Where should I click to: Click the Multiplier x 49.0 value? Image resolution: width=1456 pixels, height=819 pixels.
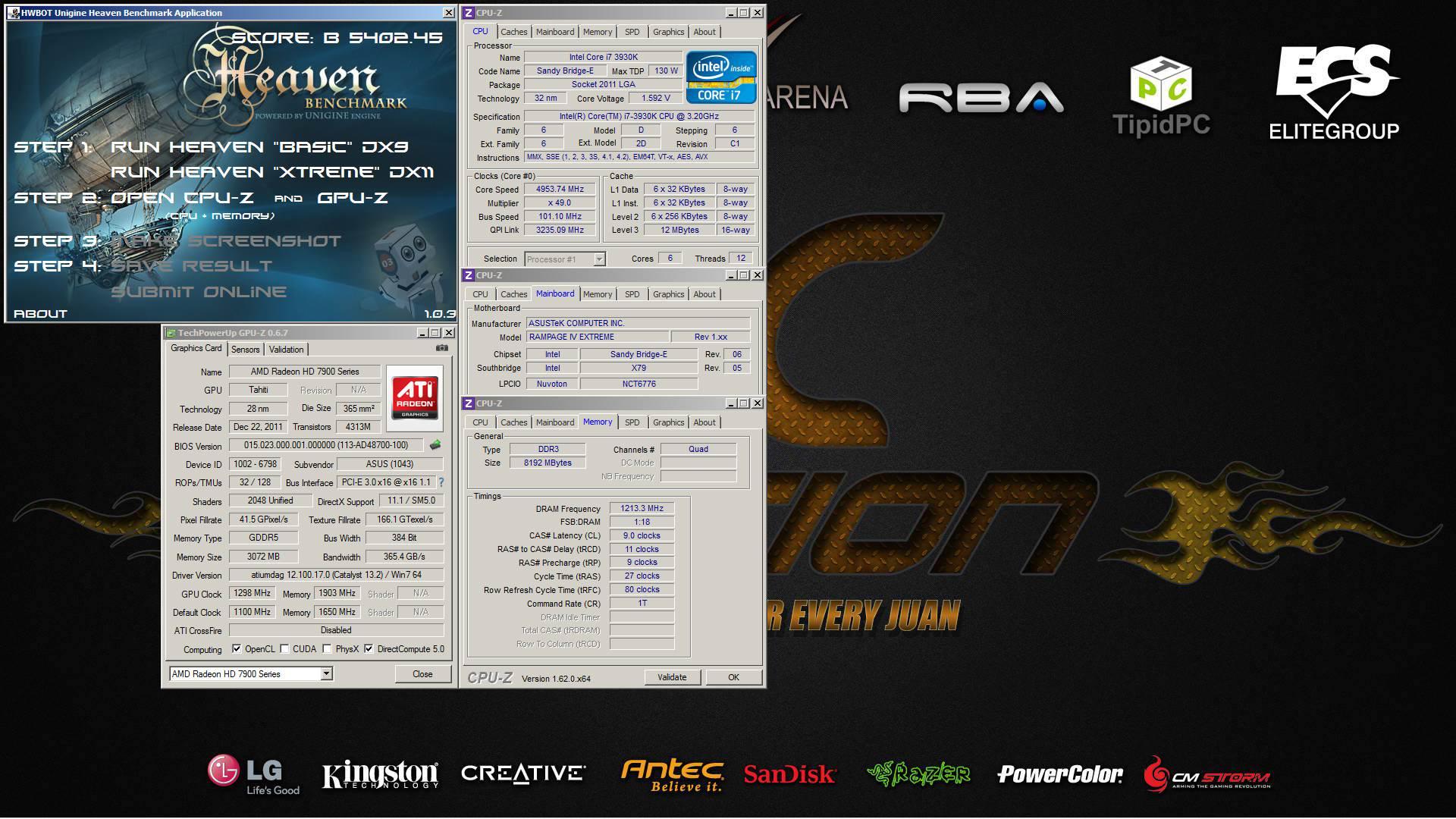(560, 203)
